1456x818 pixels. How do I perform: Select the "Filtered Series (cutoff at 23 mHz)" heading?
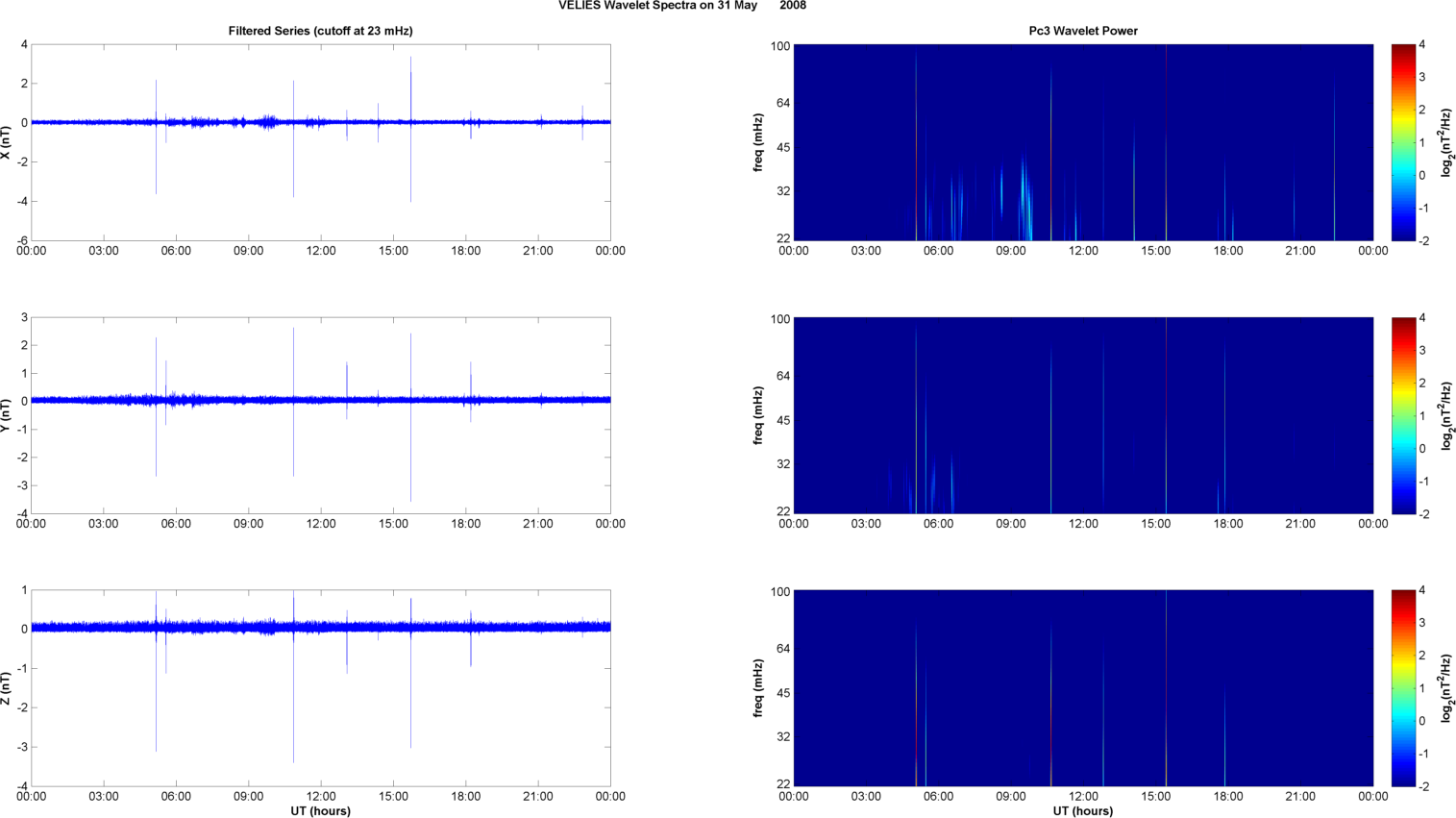(x=320, y=31)
